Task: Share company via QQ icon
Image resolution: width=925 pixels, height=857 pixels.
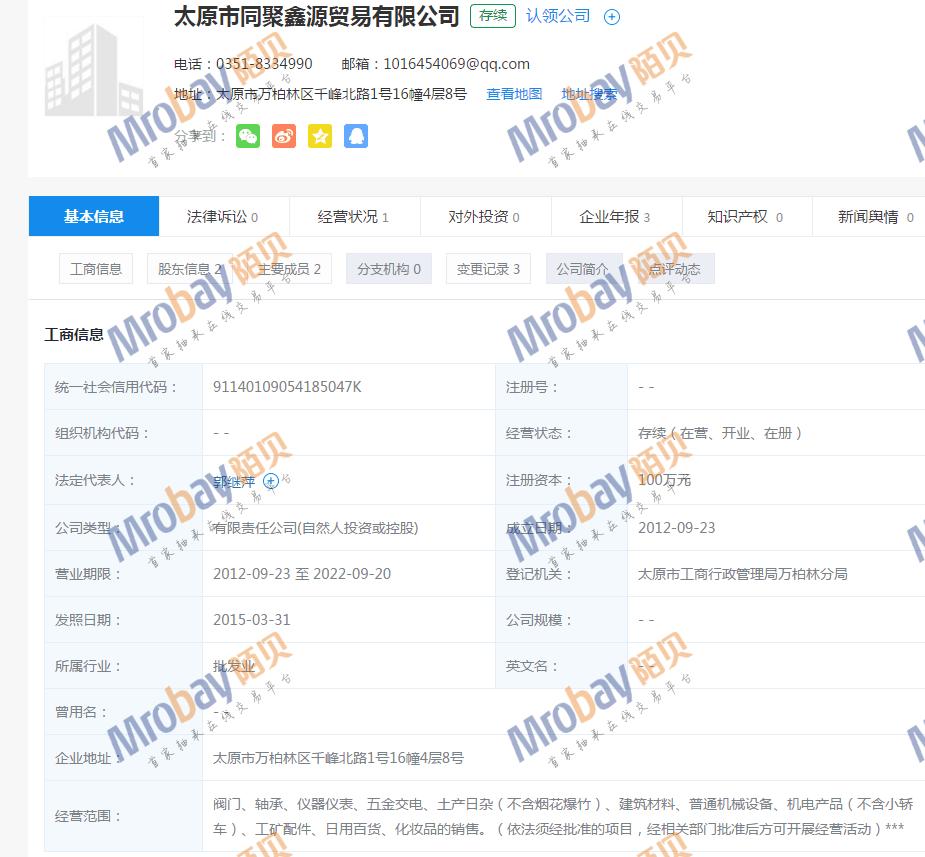Action: pos(355,136)
